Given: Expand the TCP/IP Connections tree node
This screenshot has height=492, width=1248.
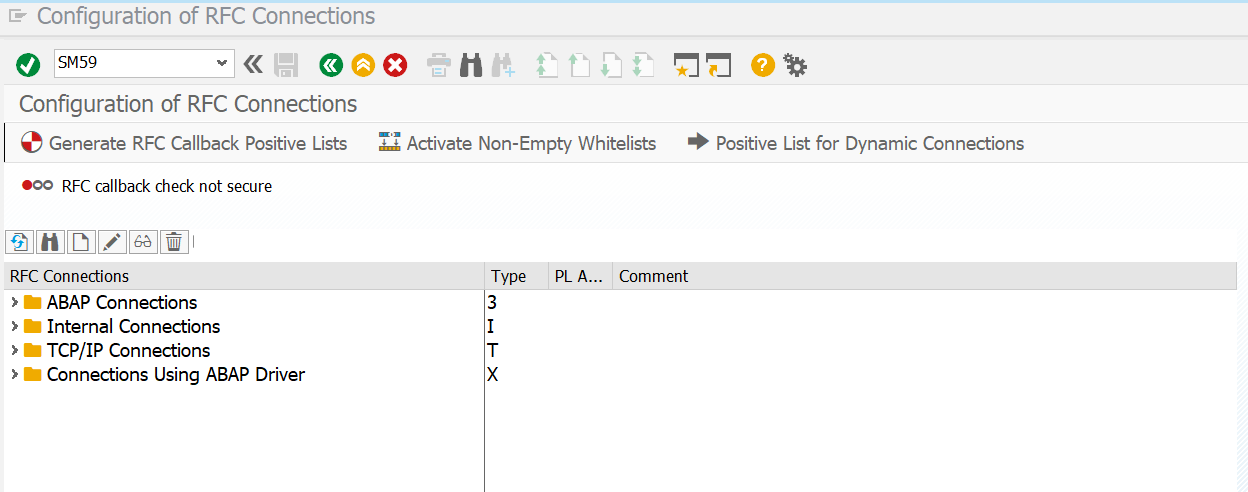Looking at the screenshot, I should pos(14,351).
